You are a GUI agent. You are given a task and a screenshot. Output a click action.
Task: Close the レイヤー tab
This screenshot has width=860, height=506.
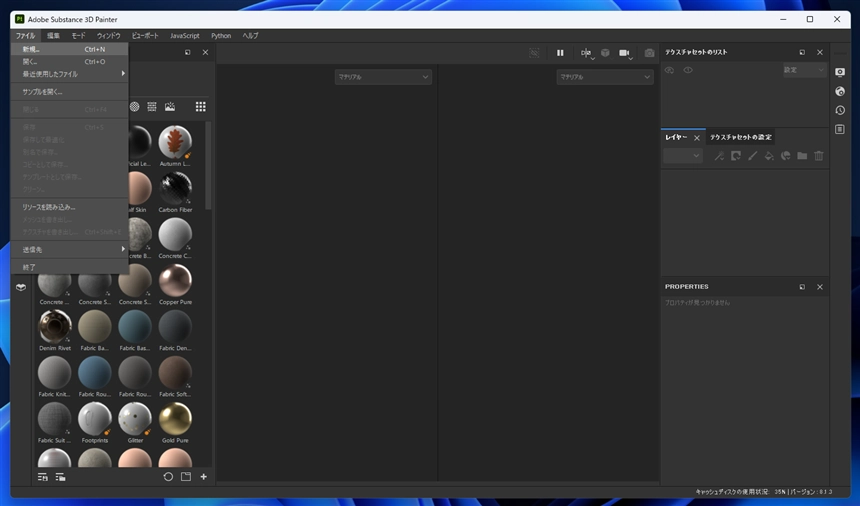coord(697,138)
